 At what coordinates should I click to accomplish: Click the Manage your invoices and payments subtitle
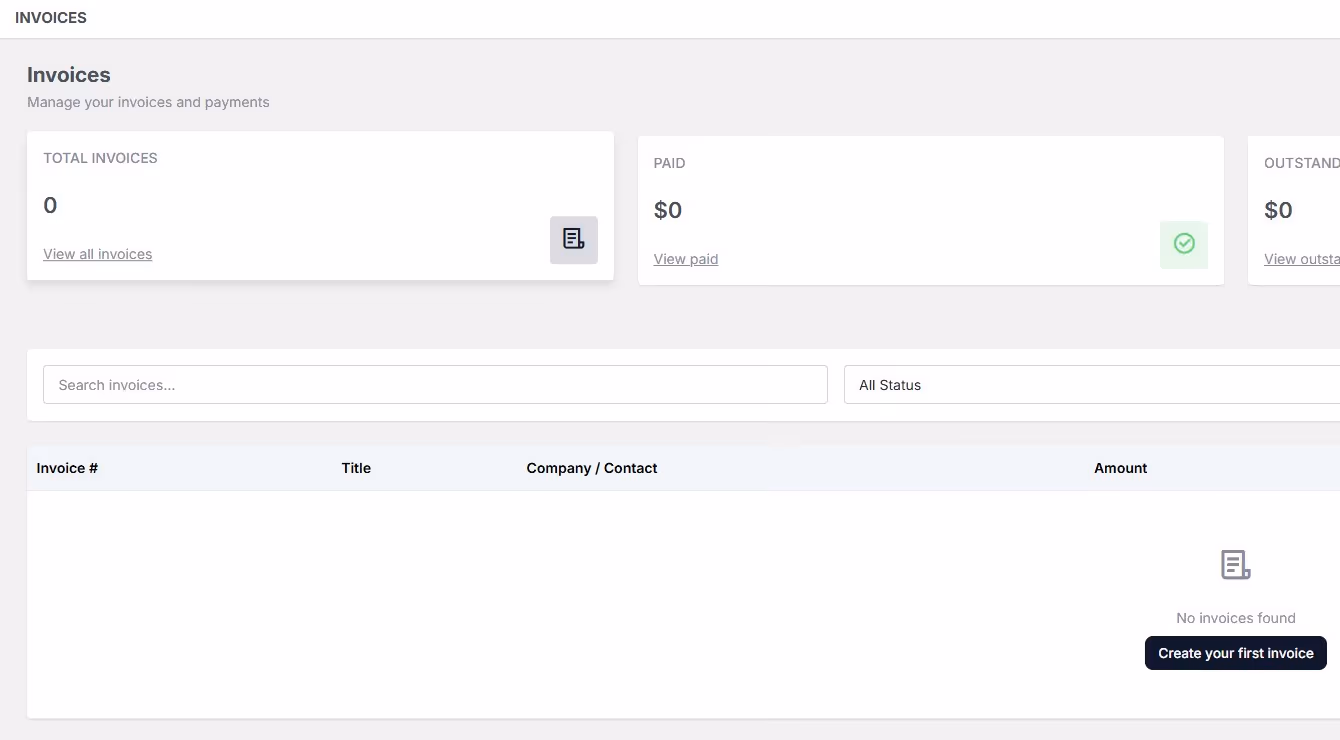tap(148, 102)
